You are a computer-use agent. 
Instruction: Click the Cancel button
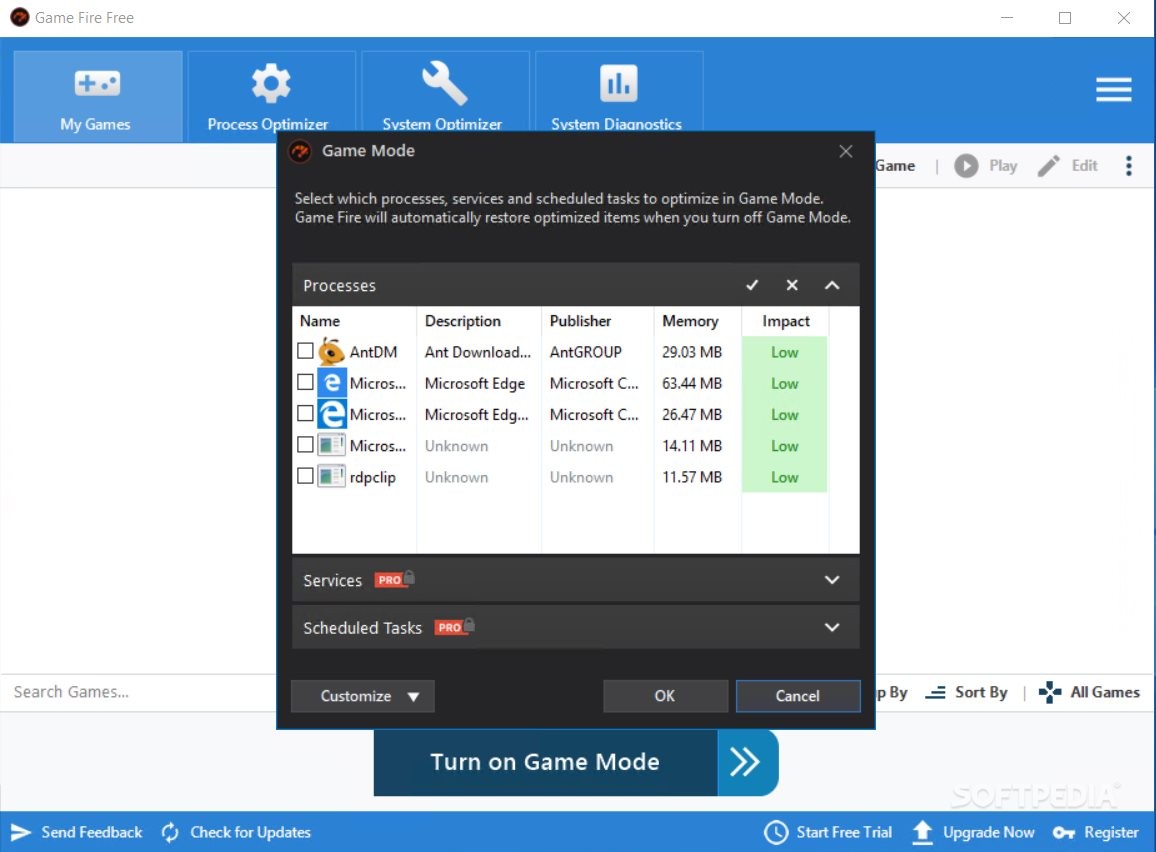pos(798,696)
